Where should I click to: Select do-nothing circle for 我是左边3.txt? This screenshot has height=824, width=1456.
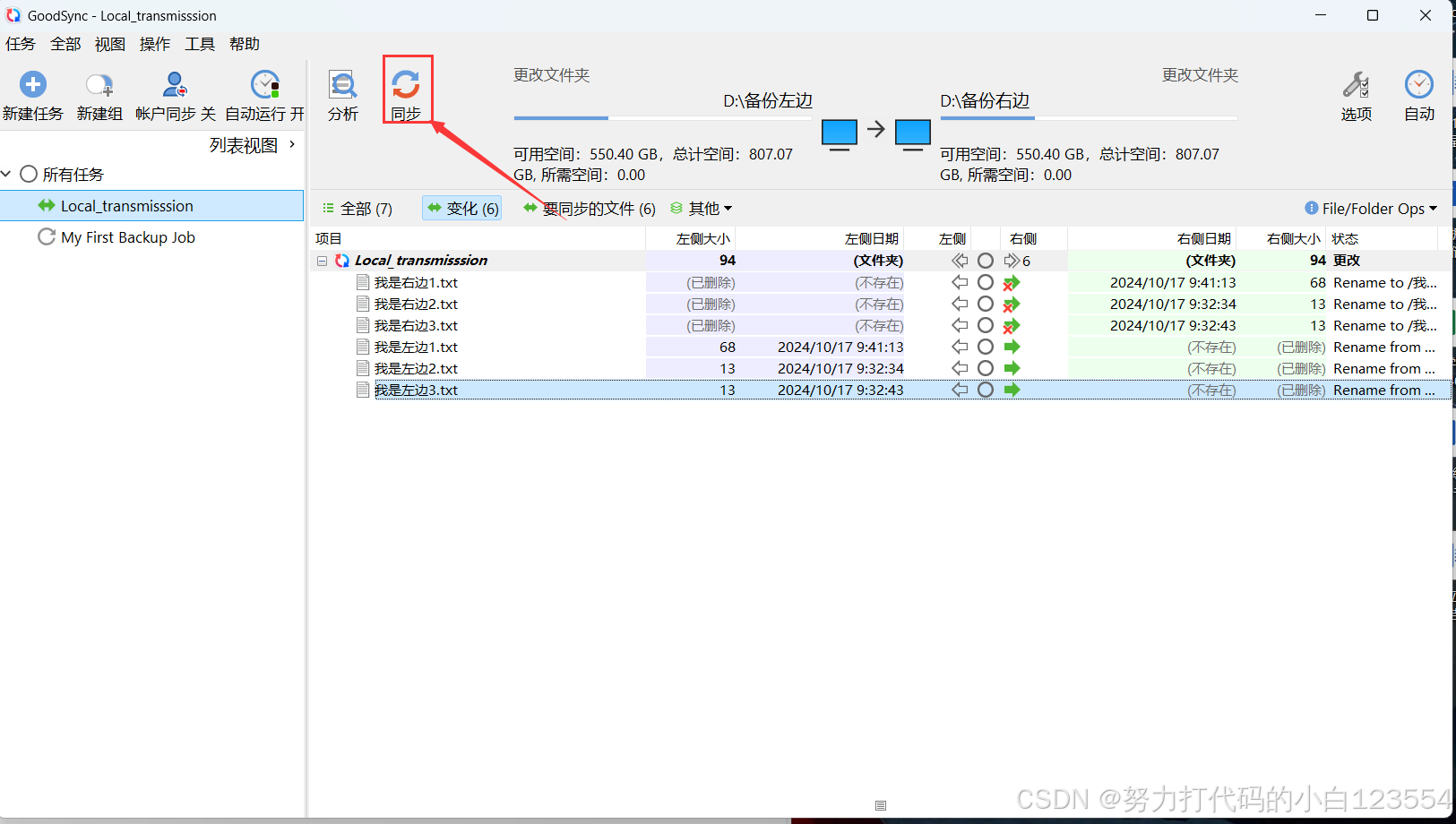[x=986, y=390]
